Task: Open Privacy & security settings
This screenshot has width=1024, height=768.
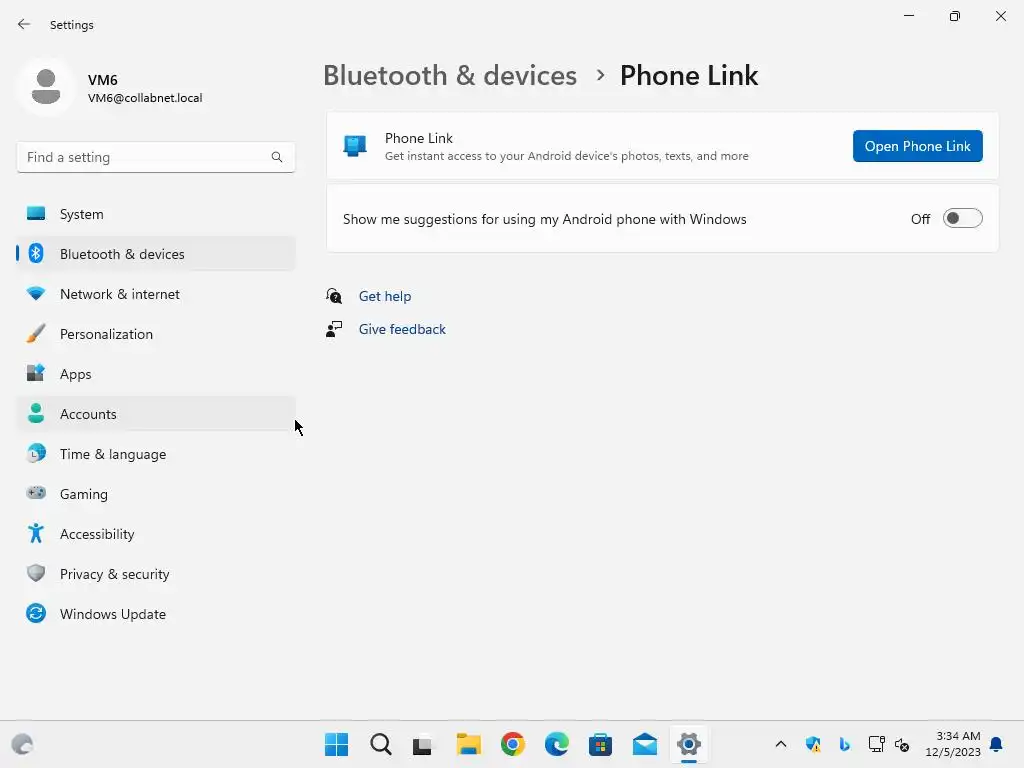Action: (x=156, y=573)
